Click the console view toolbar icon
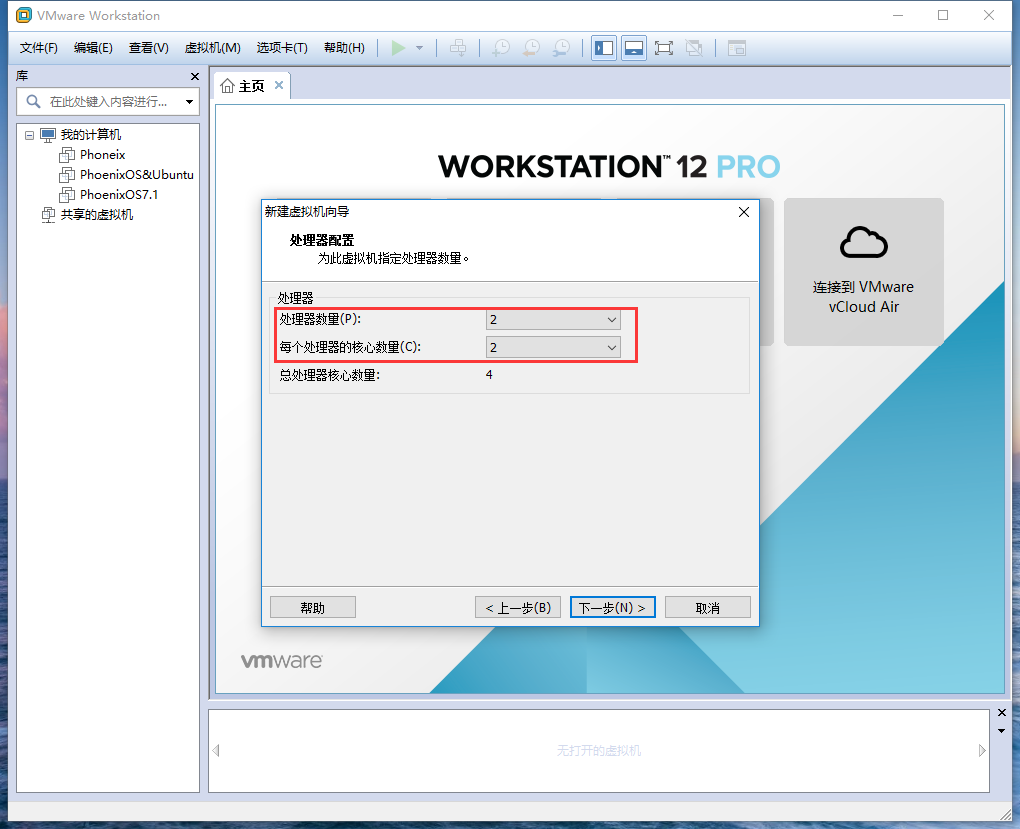Viewport: 1020px width, 829px height. pos(736,48)
